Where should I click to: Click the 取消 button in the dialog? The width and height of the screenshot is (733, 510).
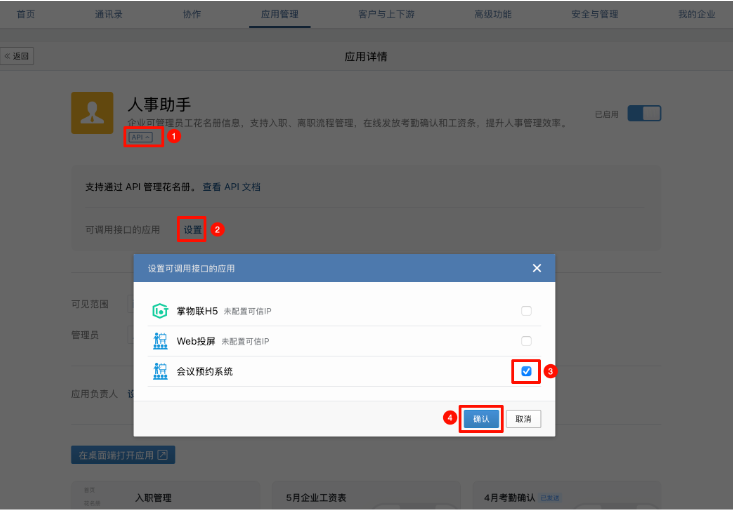tap(523, 419)
